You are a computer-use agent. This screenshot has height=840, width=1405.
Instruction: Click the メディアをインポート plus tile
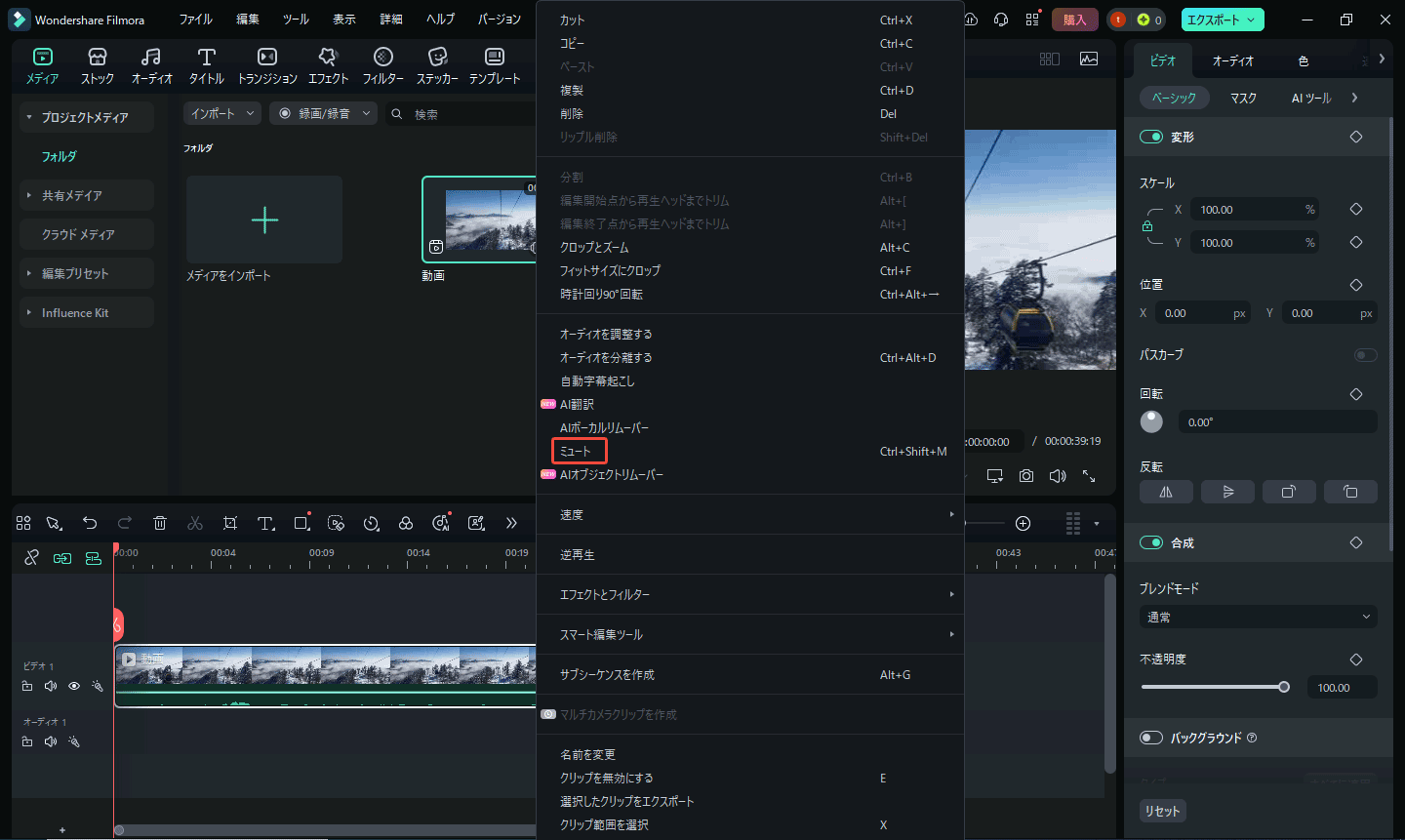tap(264, 220)
